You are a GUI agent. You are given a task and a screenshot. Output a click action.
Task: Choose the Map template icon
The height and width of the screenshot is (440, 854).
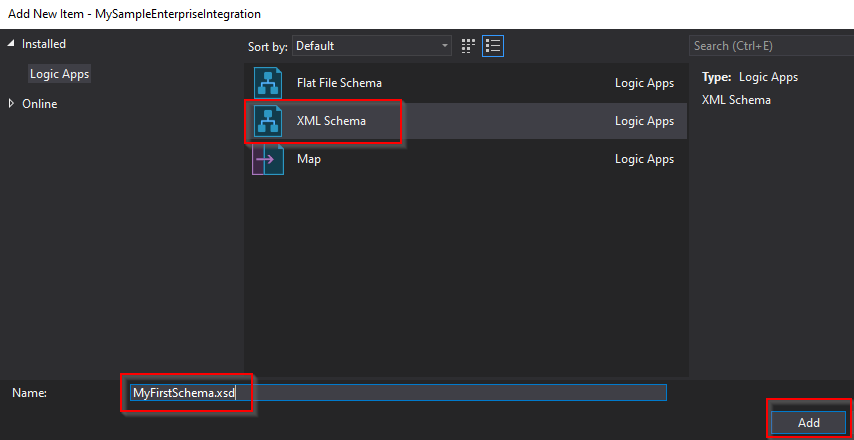pyautogui.click(x=268, y=159)
